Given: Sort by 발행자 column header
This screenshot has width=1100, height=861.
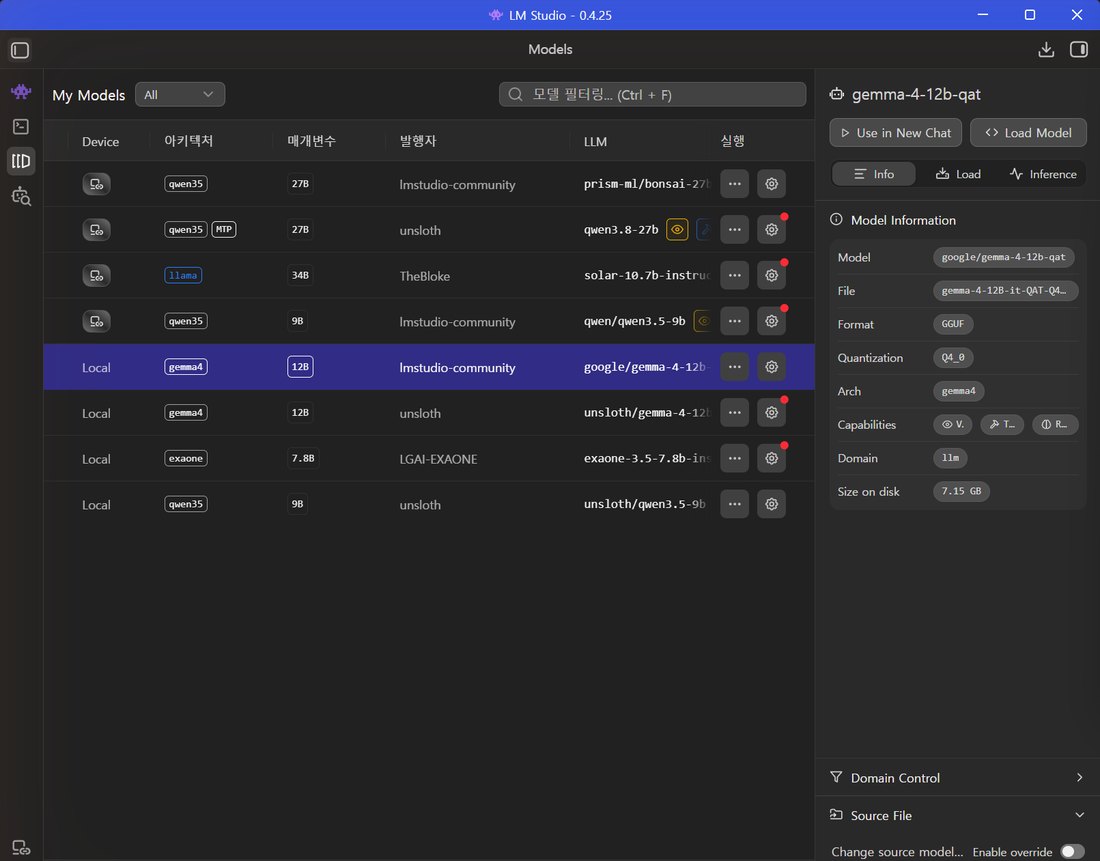Looking at the screenshot, I should coord(418,141).
